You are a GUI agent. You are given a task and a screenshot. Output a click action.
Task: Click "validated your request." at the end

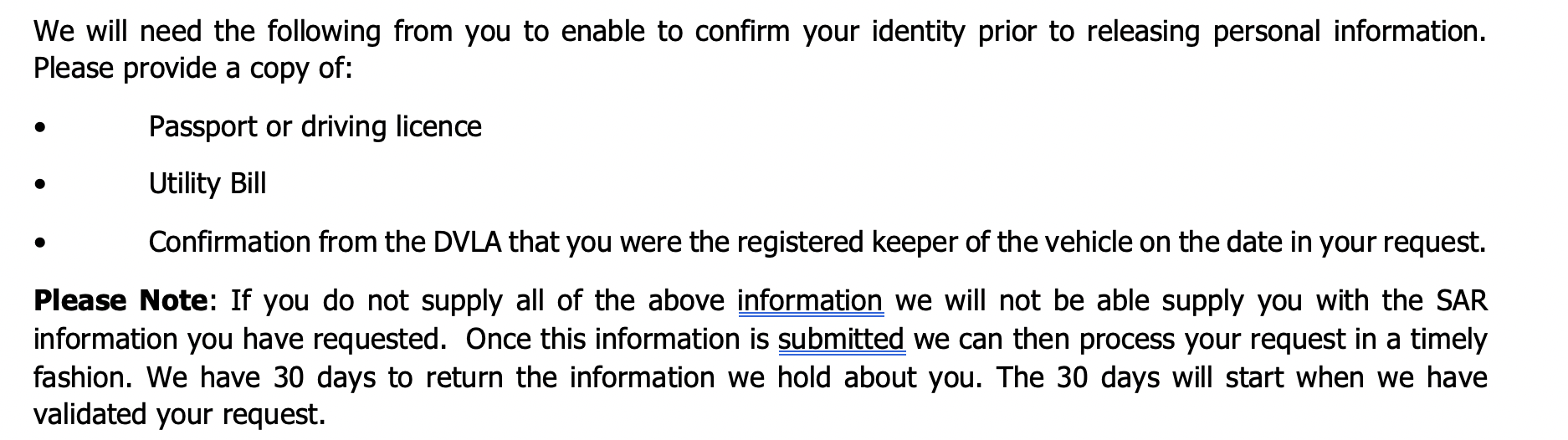[179, 414]
